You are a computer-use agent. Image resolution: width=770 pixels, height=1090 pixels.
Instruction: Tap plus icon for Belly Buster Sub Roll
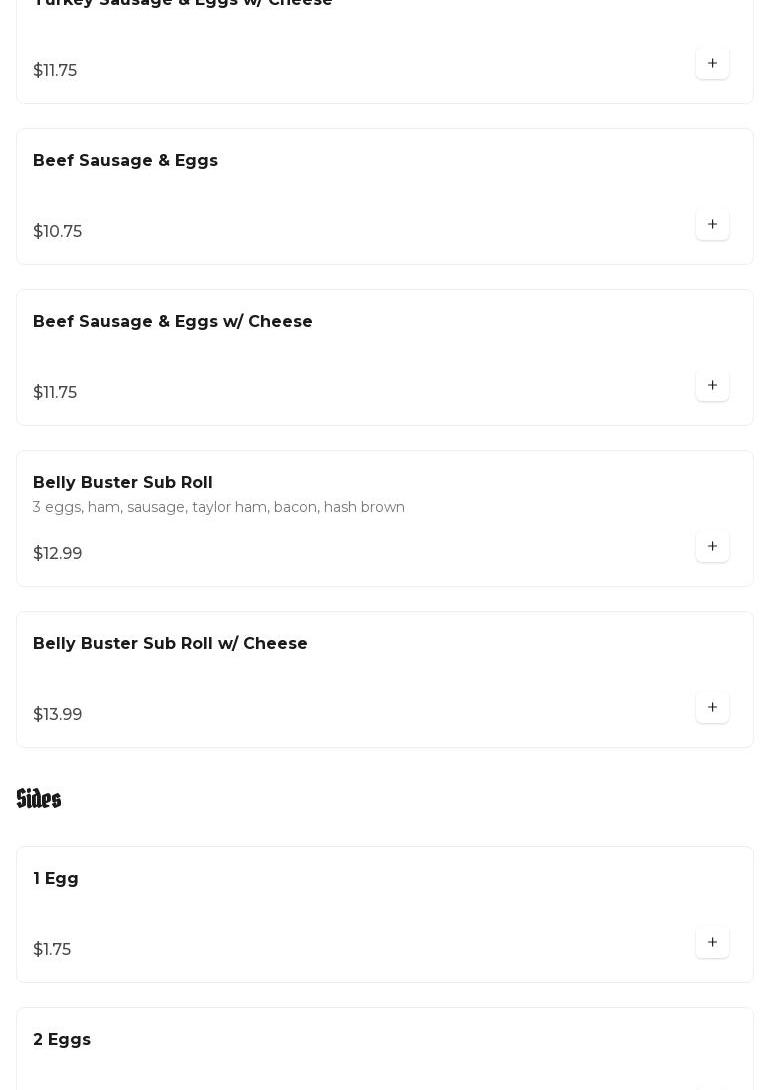coord(712,546)
